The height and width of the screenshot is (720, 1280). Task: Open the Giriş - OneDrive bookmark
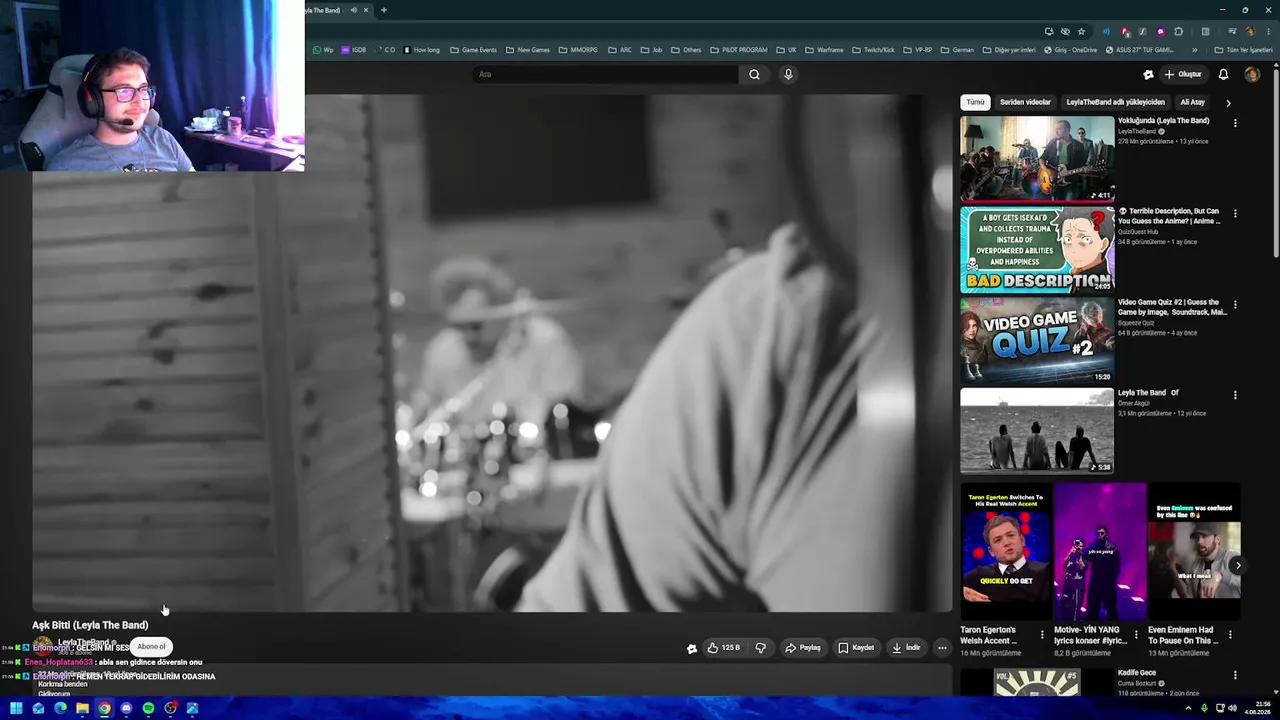tap(1070, 50)
